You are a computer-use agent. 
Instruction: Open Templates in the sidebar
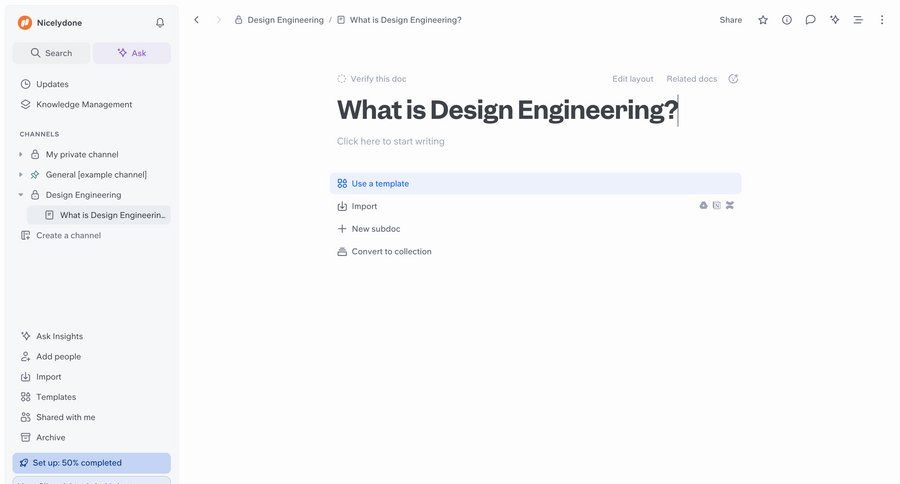56,397
